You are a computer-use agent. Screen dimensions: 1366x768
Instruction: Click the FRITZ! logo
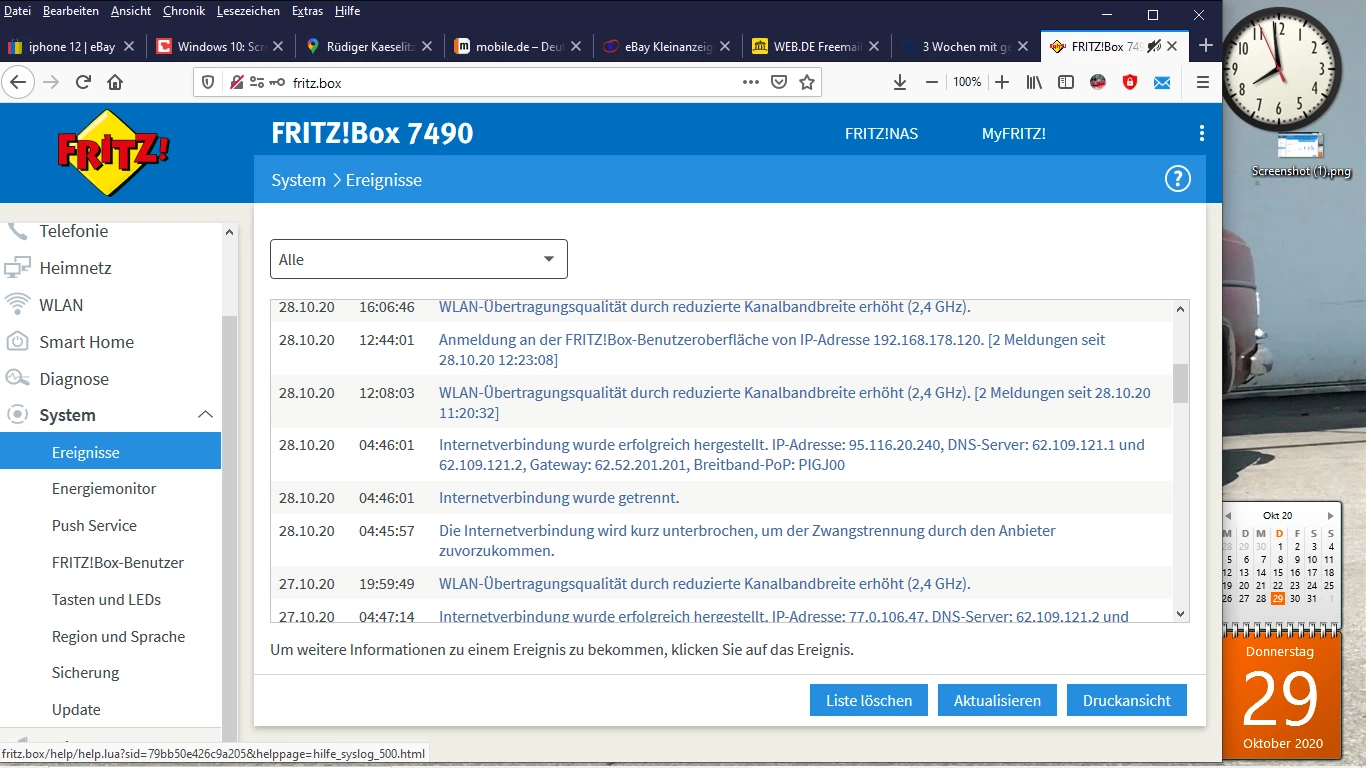(x=113, y=153)
